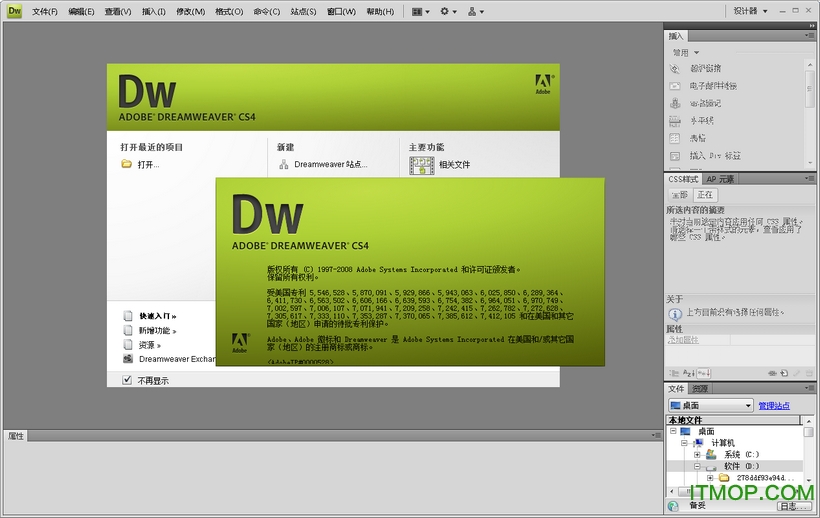Click the 日志... button in Files panel

pyautogui.click(x=795, y=506)
